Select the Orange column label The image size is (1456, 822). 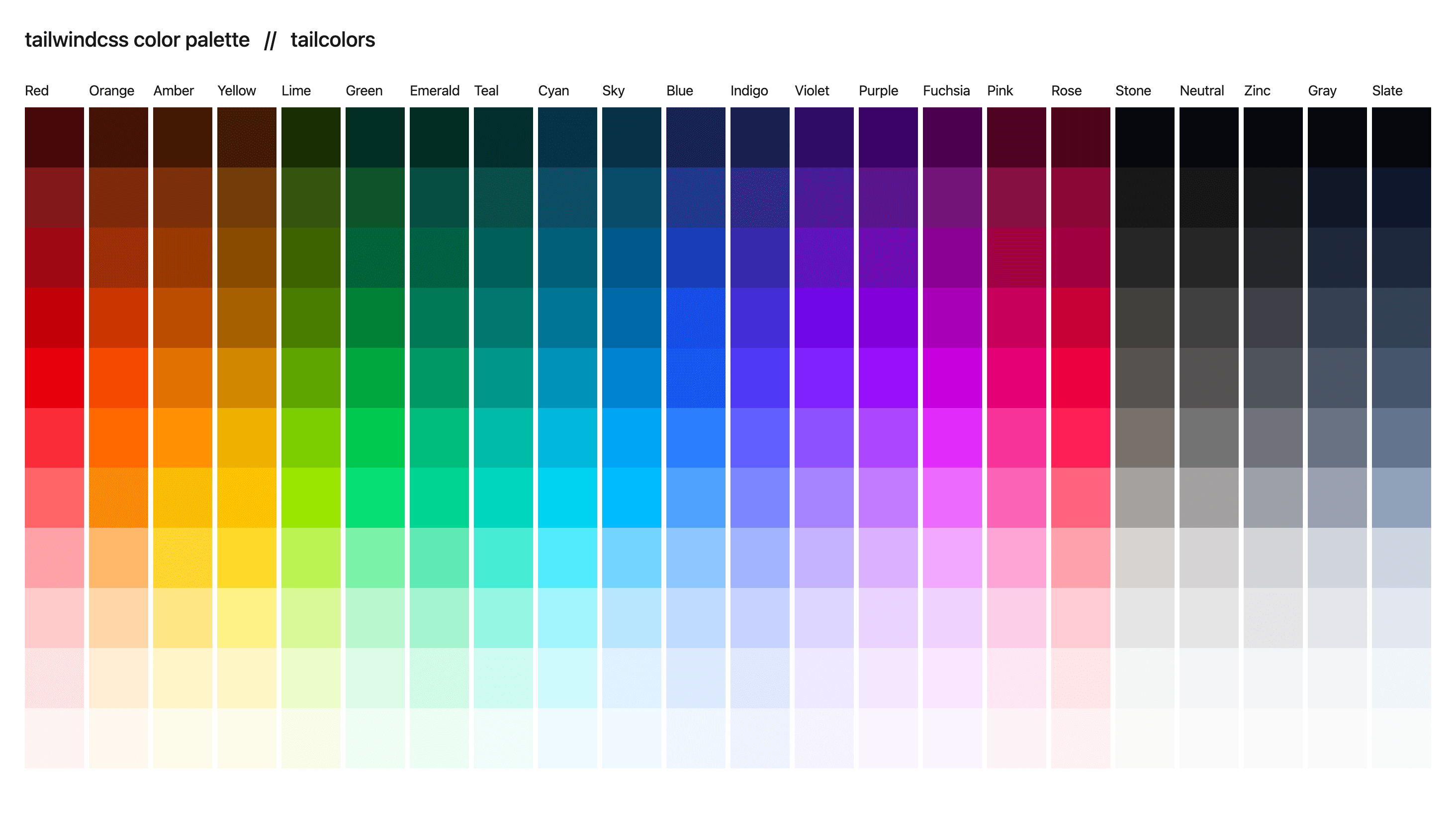point(112,91)
